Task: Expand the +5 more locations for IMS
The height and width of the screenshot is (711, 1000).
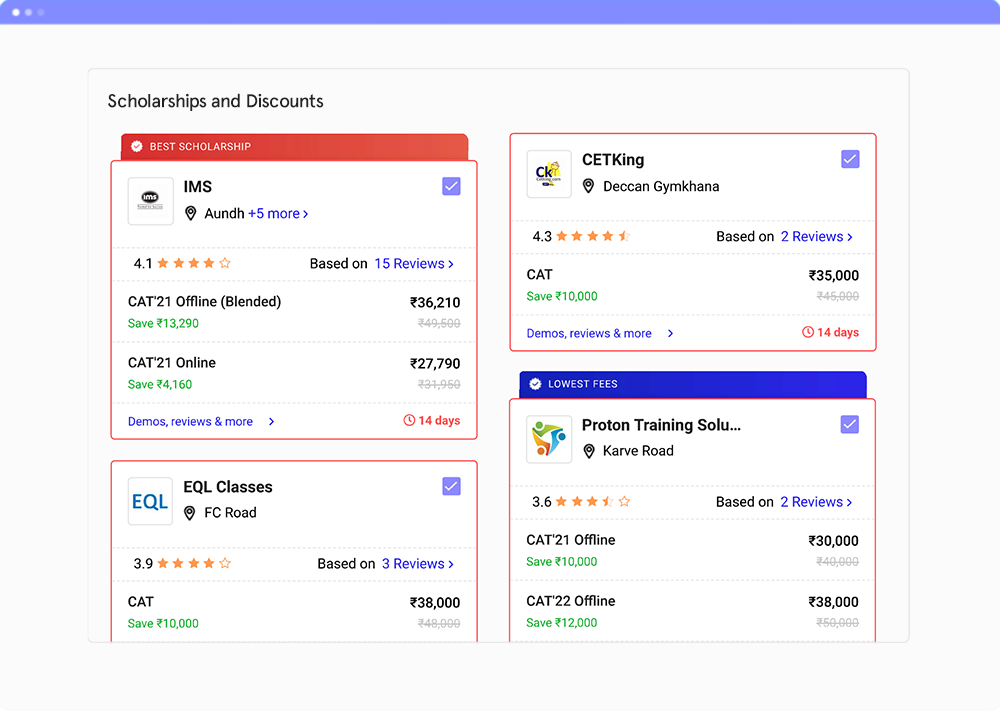Action: coord(278,214)
